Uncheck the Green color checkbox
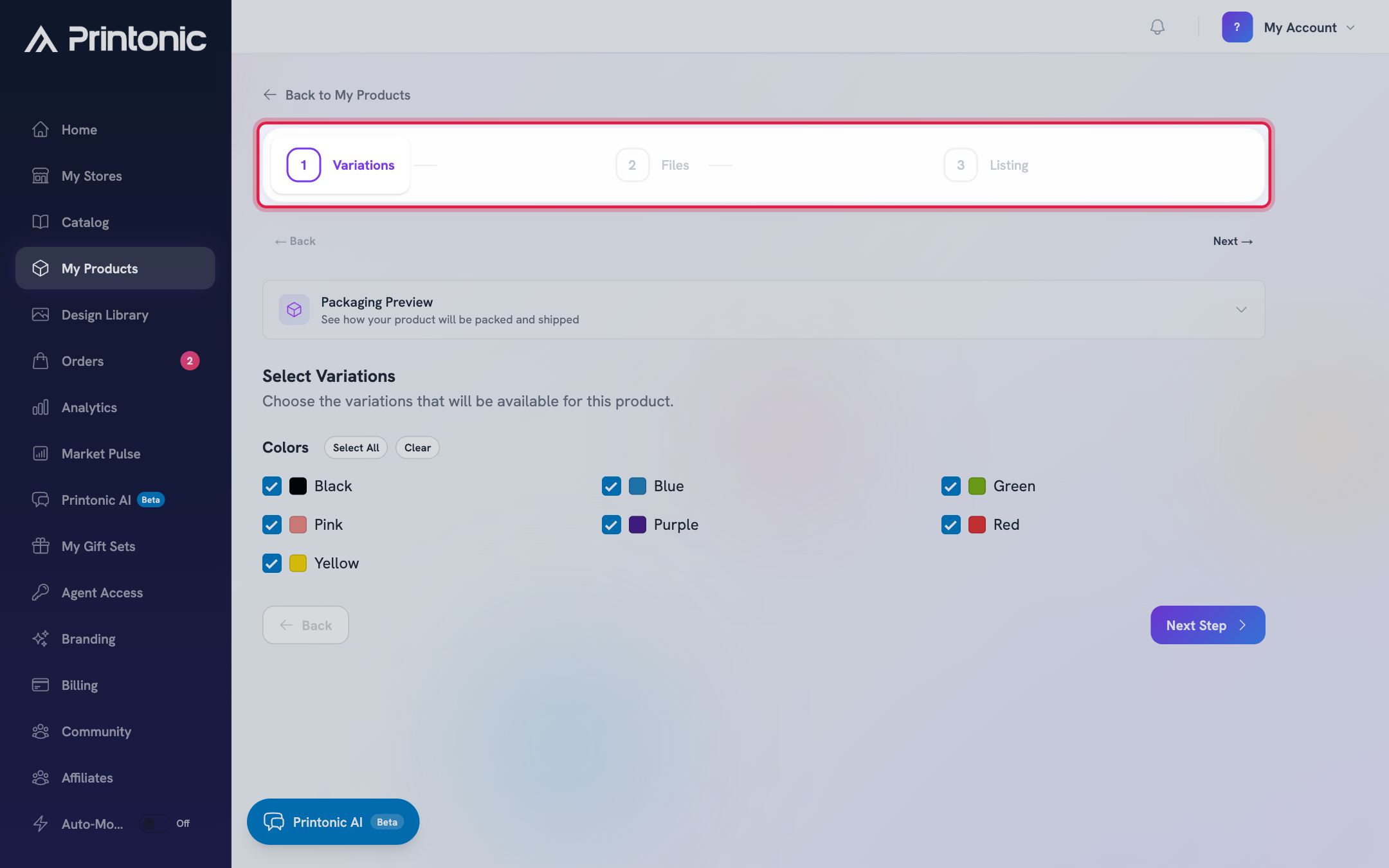This screenshot has width=1389, height=868. 951,486
